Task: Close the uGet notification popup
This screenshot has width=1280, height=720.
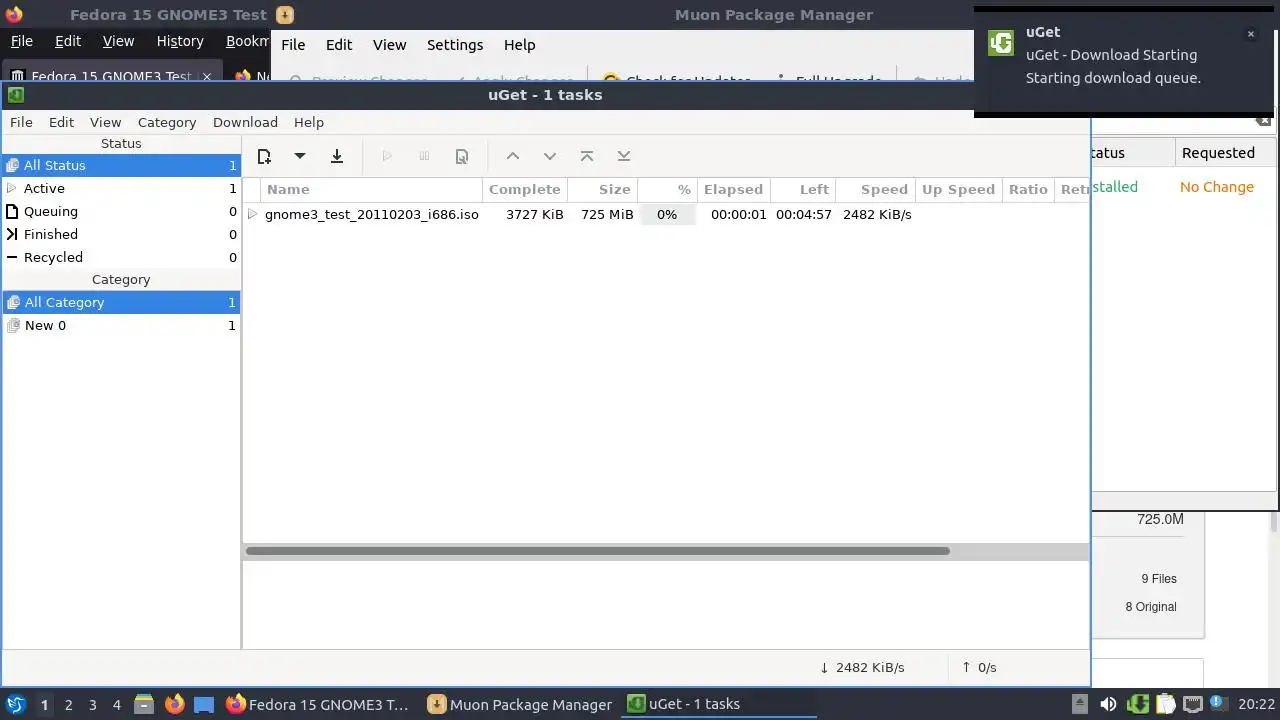Action: click(1250, 34)
